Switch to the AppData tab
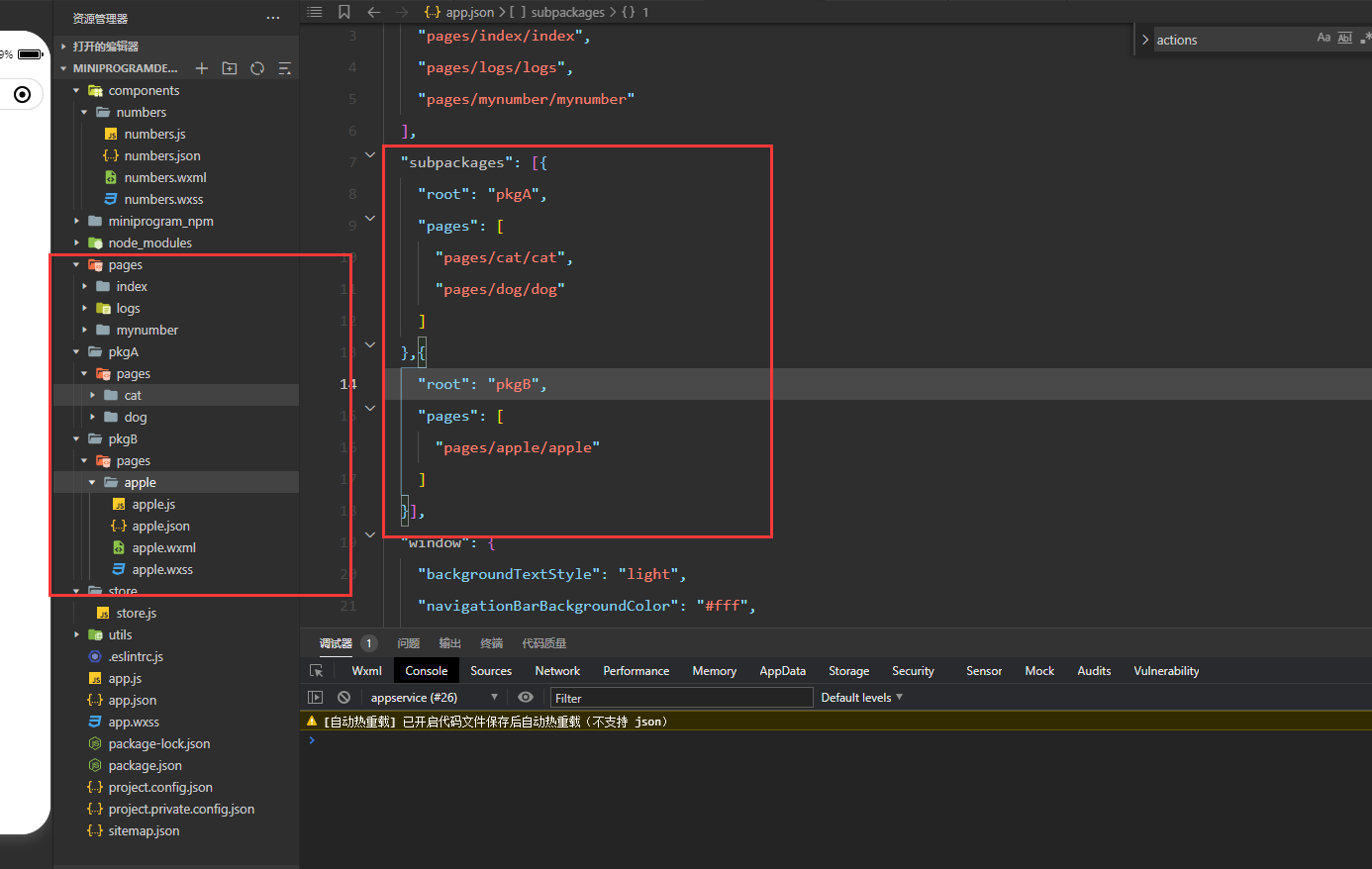This screenshot has height=869, width=1372. click(782, 670)
